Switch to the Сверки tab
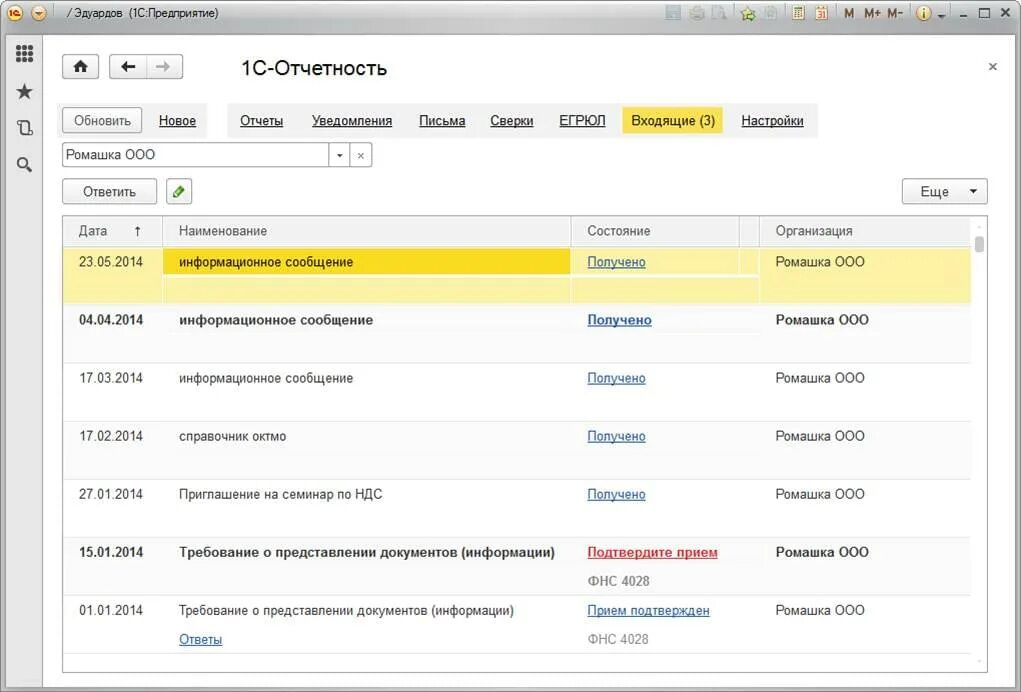The height and width of the screenshot is (692, 1021). point(511,120)
